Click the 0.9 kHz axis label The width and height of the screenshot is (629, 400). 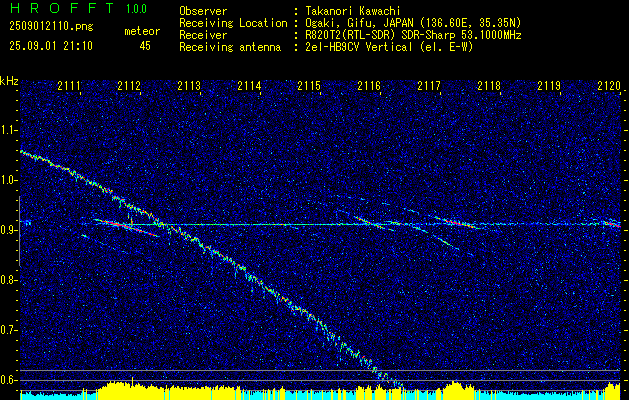point(9,230)
